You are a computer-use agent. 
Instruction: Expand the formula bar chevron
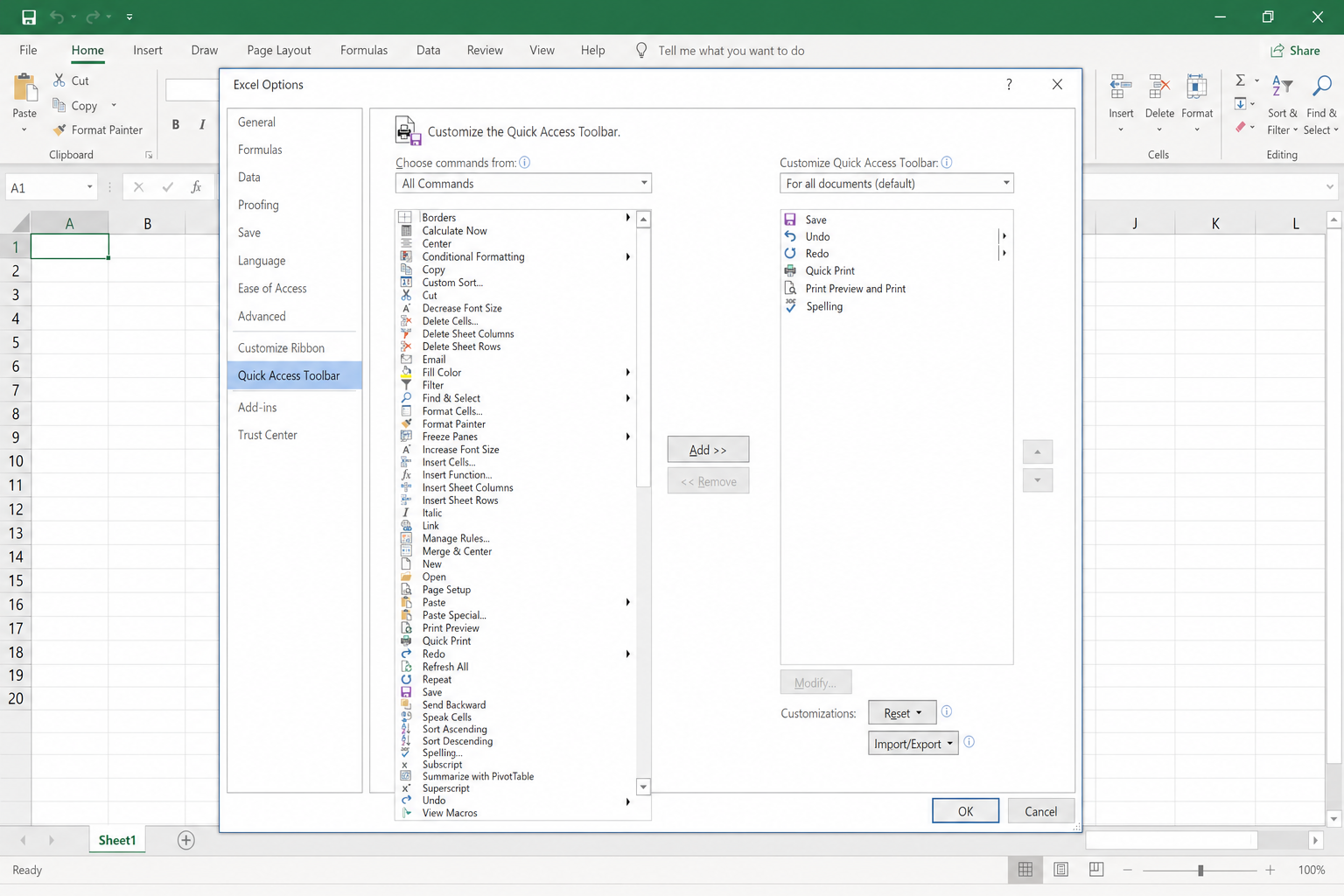(1330, 186)
